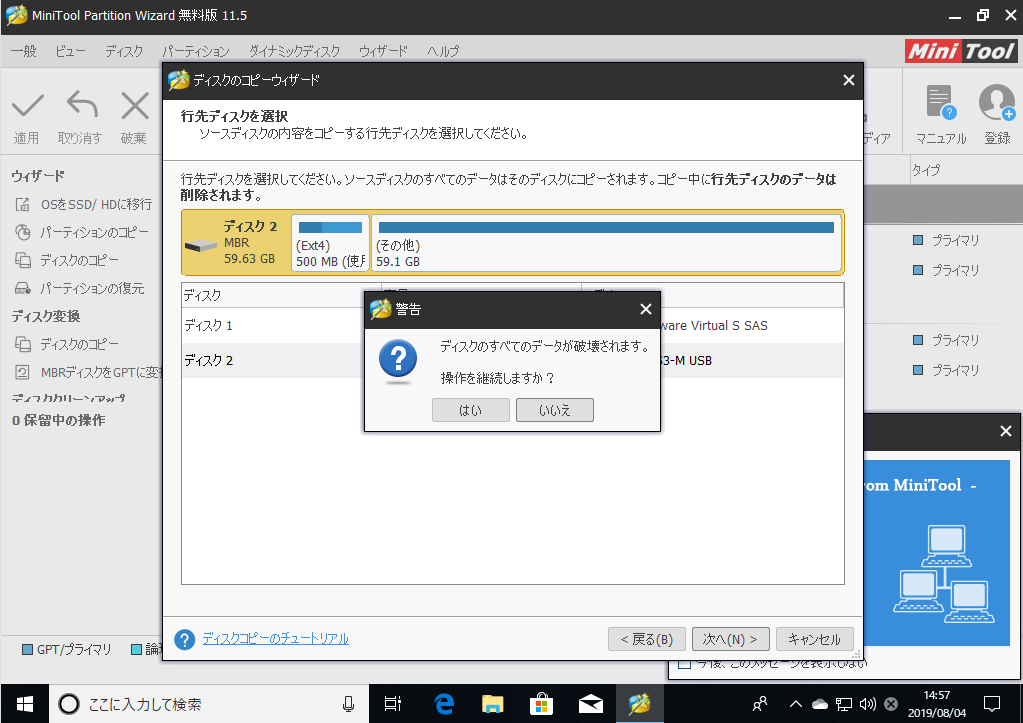Open the ウィザード menu

pyautogui.click(x=383, y=51)
